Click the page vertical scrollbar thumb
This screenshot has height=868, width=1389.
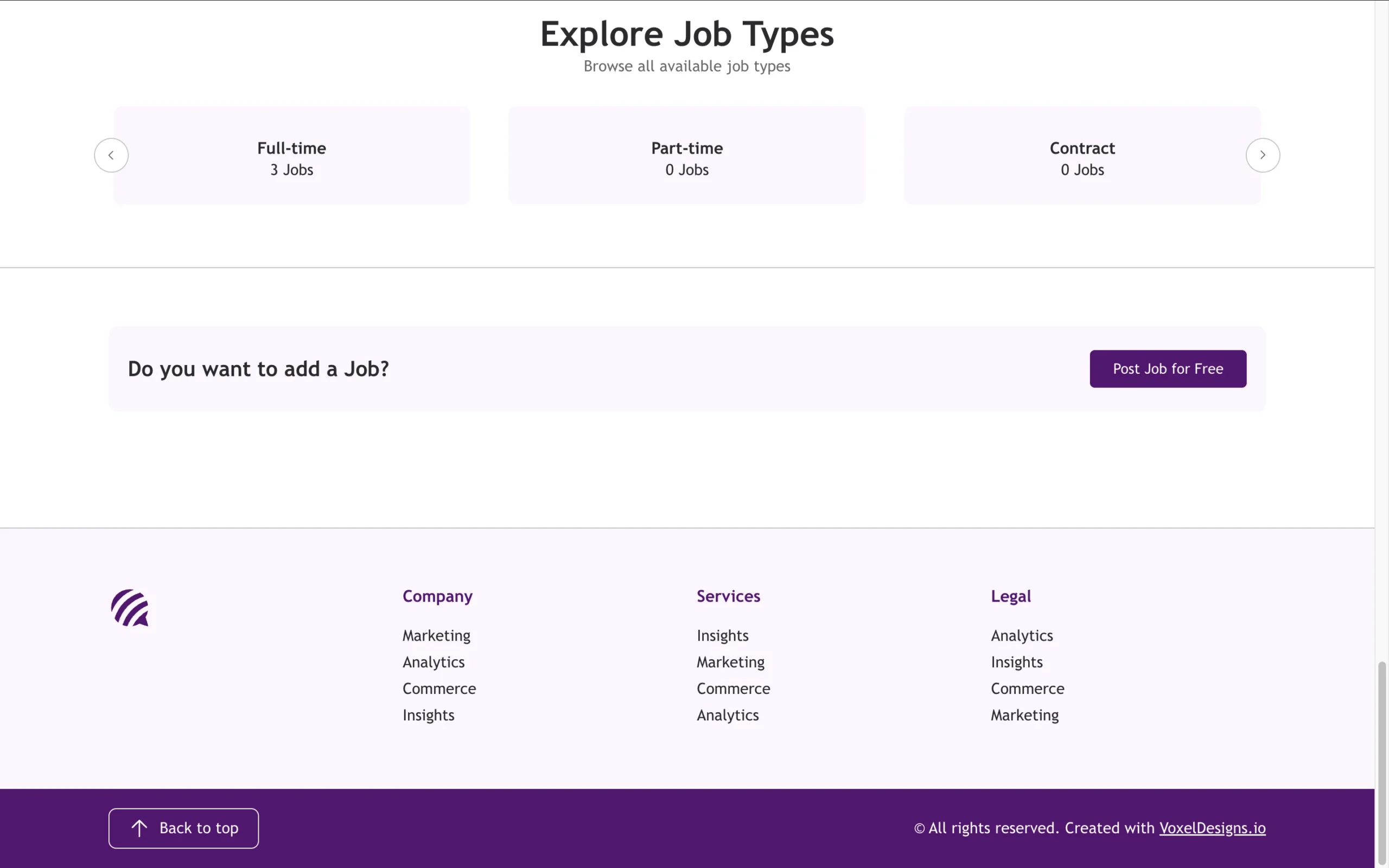[x=1381, y=762]
